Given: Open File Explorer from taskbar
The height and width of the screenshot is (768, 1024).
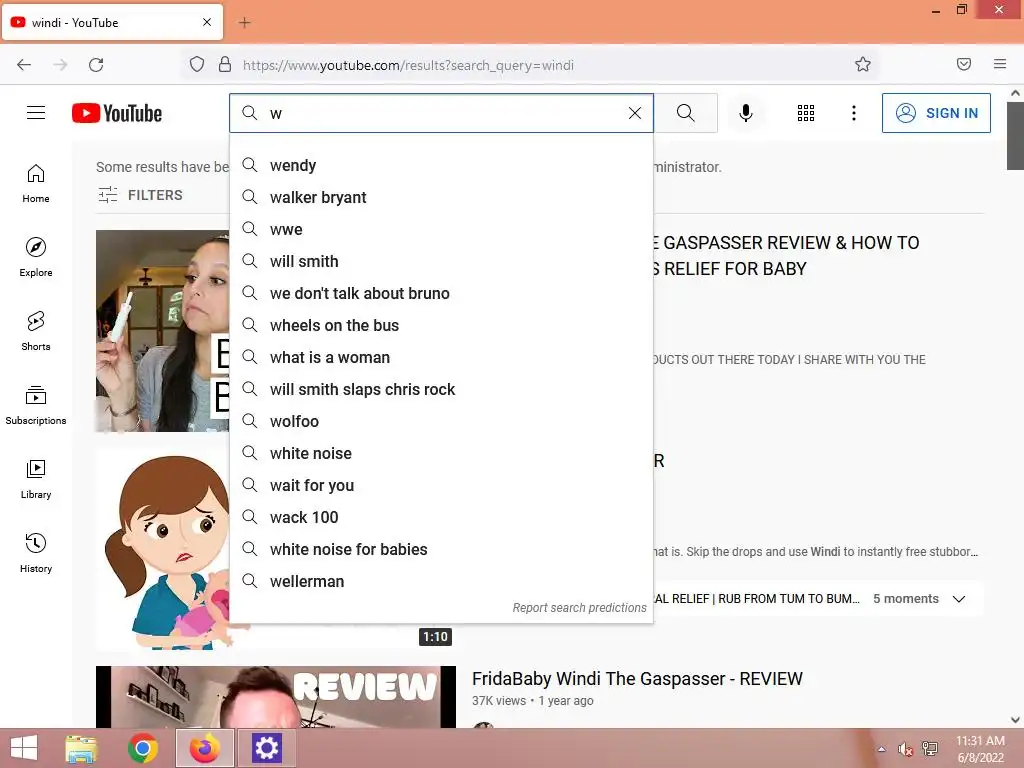Looking at the screenshot, I should [x=82, y=748].
